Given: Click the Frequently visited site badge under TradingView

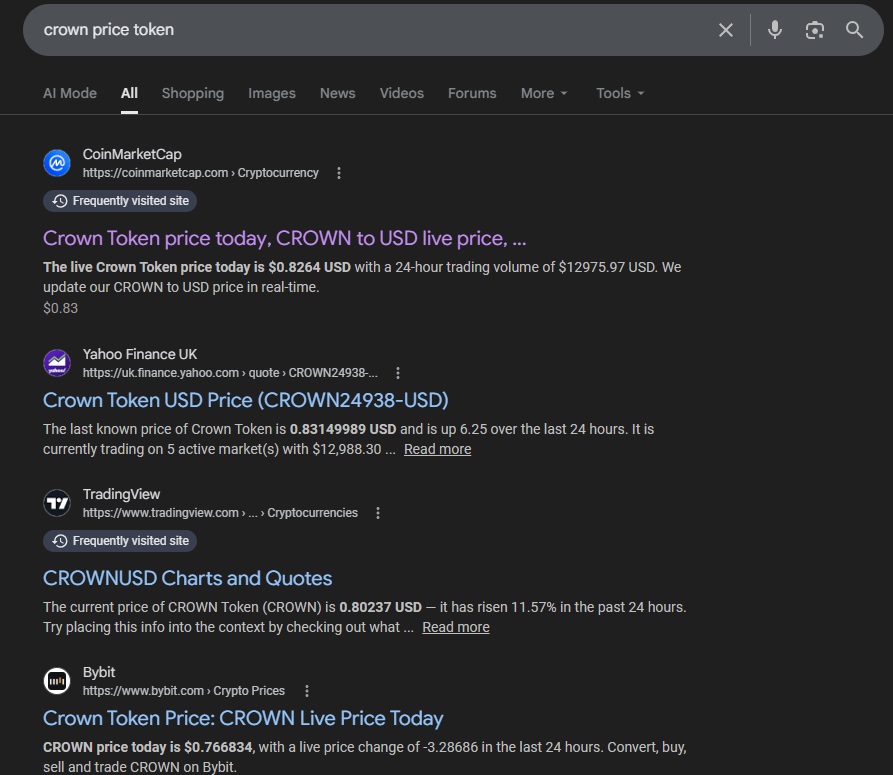Looking at the screenshot, I should click(120, 541).
